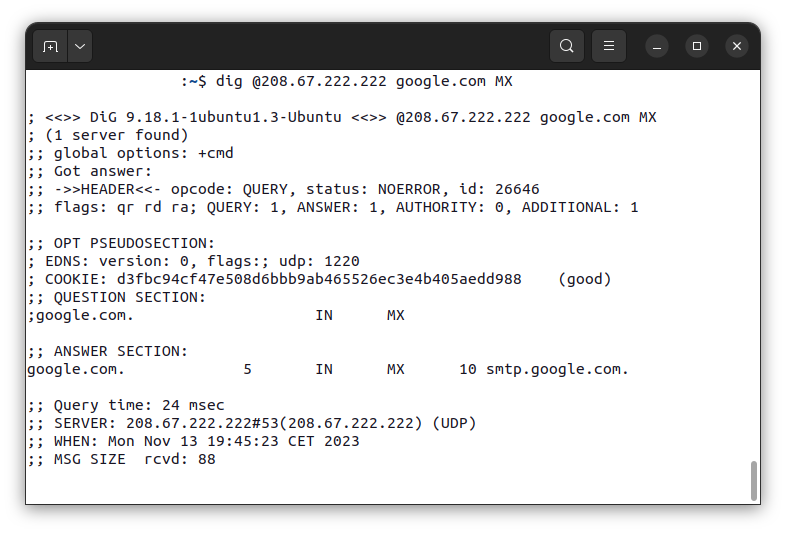The image size is (786, 533).
Task: Click the MSG SIZE rcvd: 88 line
Action: pyautogui.click(x=122, y=459)
